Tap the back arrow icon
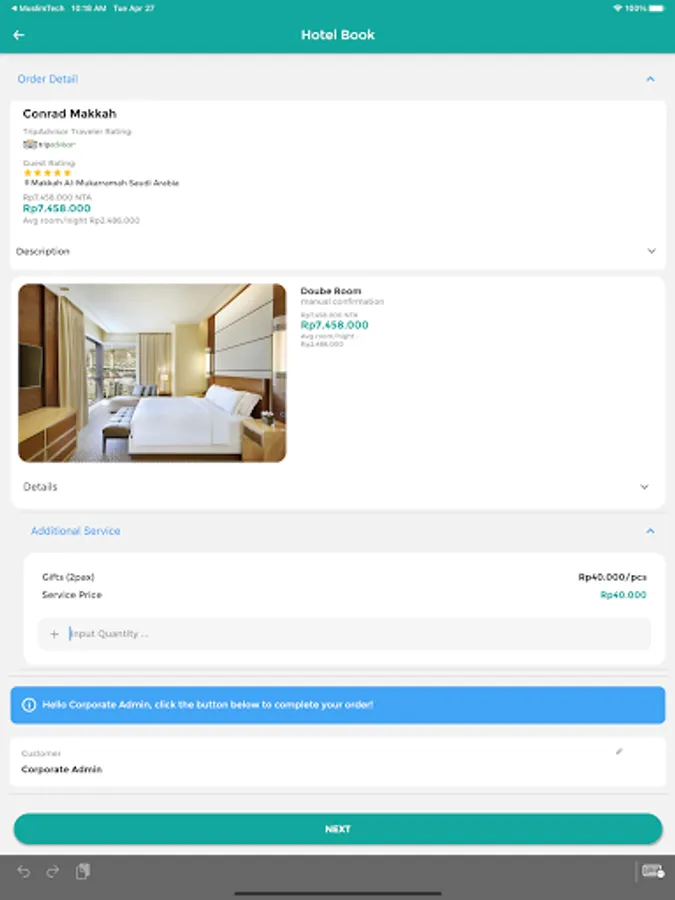Image resolution: width=675 pixels, height=900 pixels. click(18, 35)
